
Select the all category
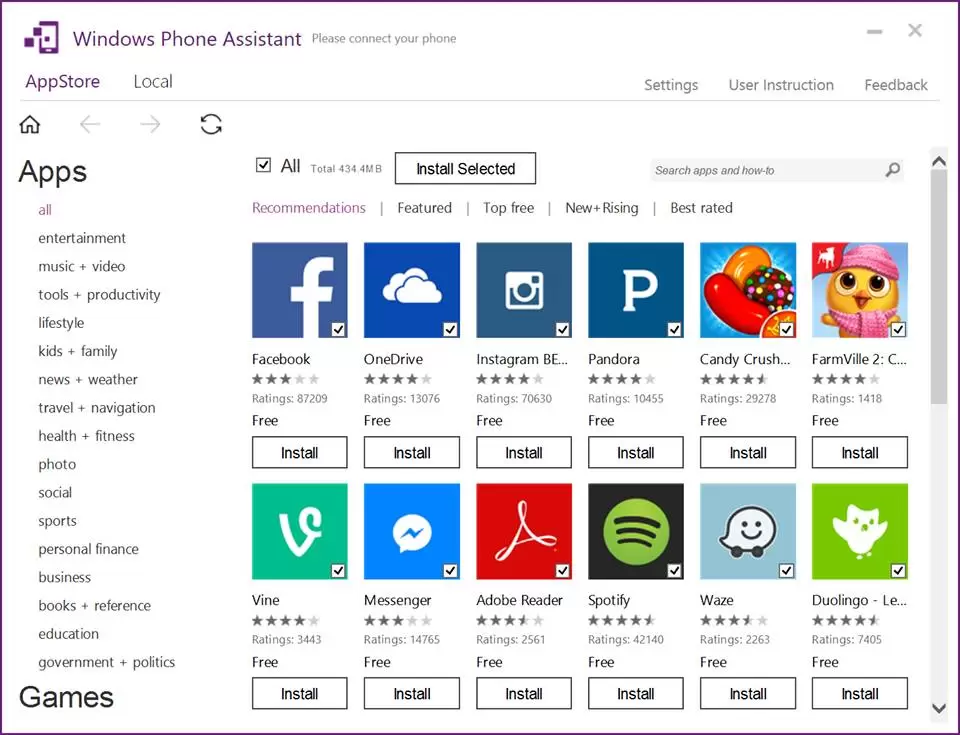click(45, 210)
